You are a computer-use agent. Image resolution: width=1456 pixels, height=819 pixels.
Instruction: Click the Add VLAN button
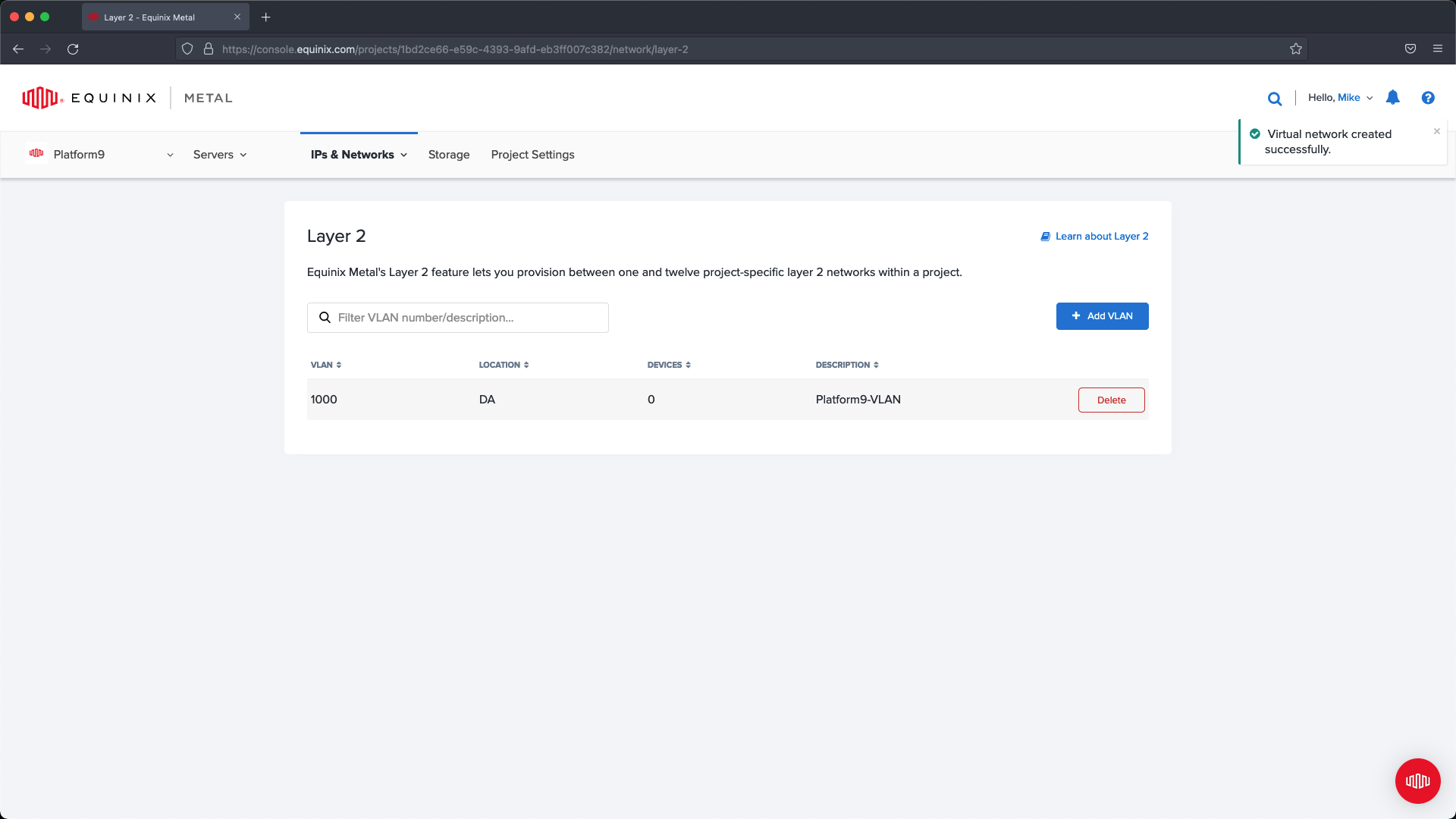pos(1102,316)
